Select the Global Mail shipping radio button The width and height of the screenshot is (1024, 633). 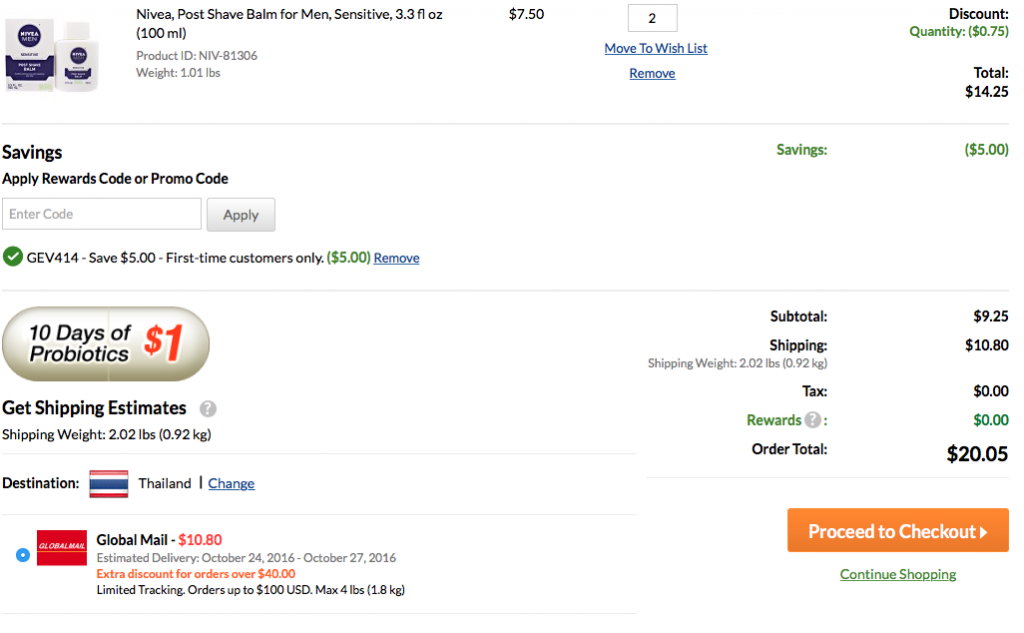[23, 555]
